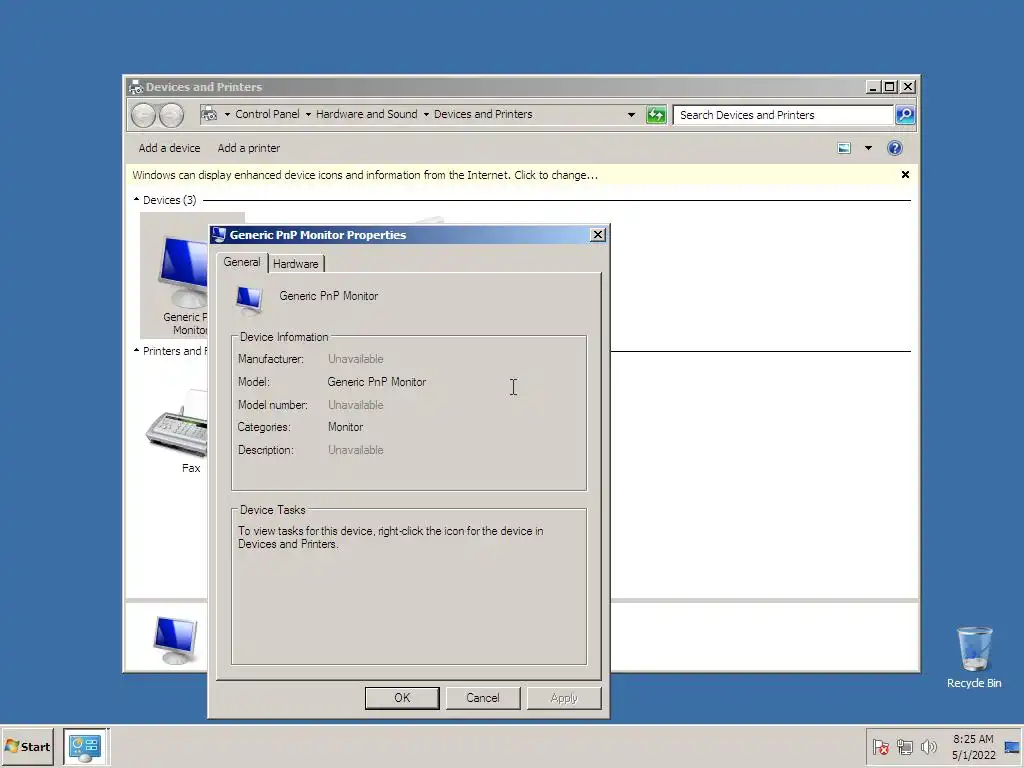Click the monitor icon in Properties dialog
1024x768 pixels.
click(x=249, y=300)
